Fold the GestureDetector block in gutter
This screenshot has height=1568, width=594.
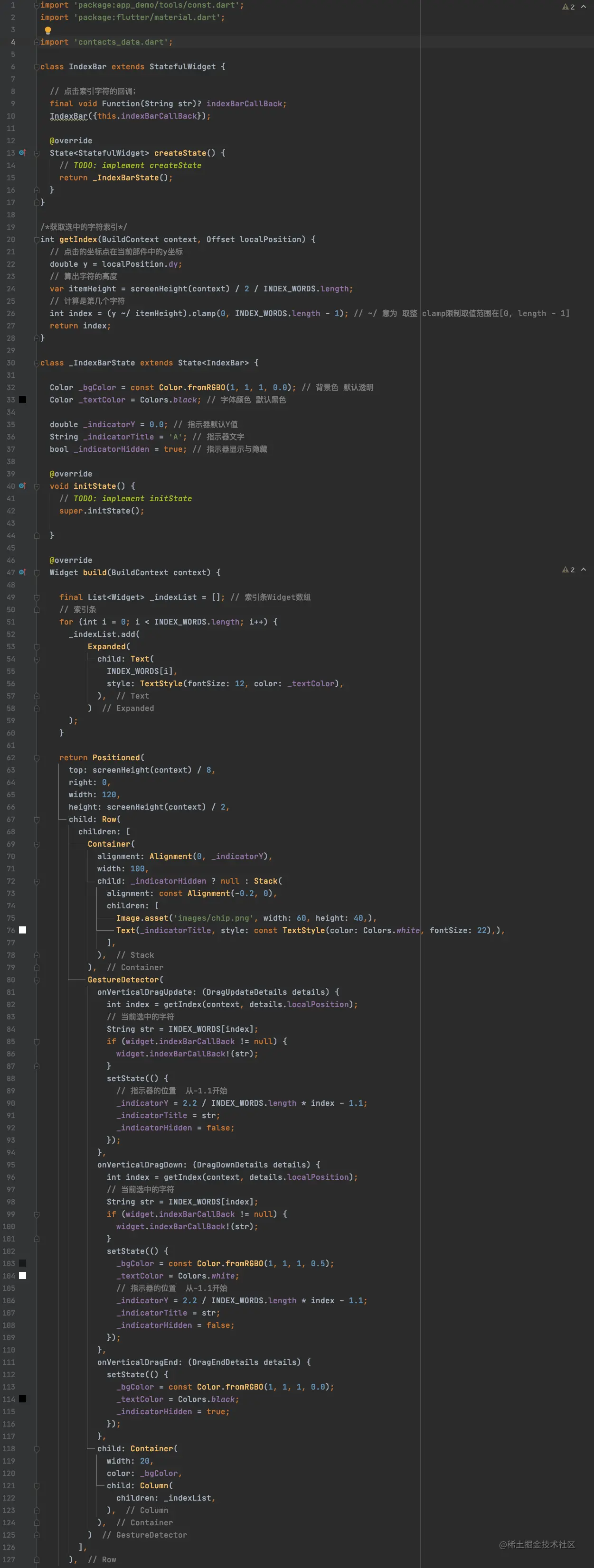coord(37,980)
